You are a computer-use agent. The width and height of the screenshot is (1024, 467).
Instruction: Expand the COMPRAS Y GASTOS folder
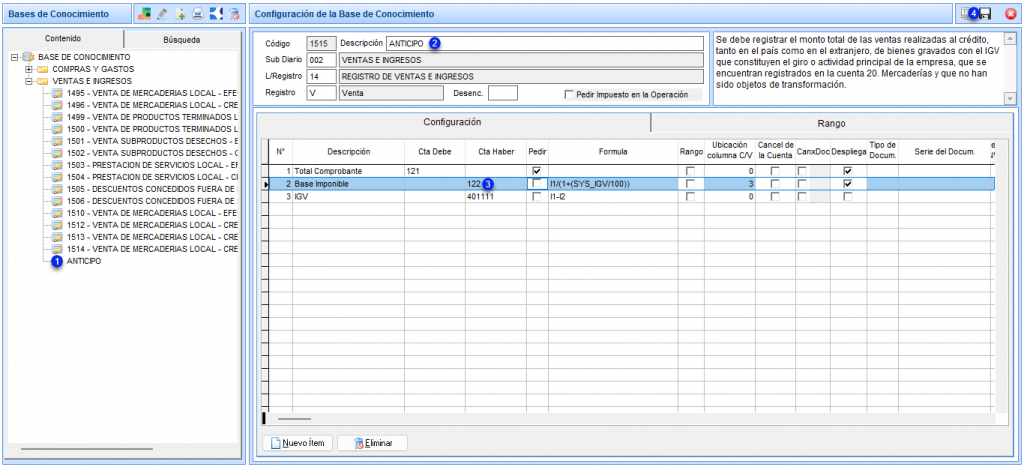tap(28, 69)
